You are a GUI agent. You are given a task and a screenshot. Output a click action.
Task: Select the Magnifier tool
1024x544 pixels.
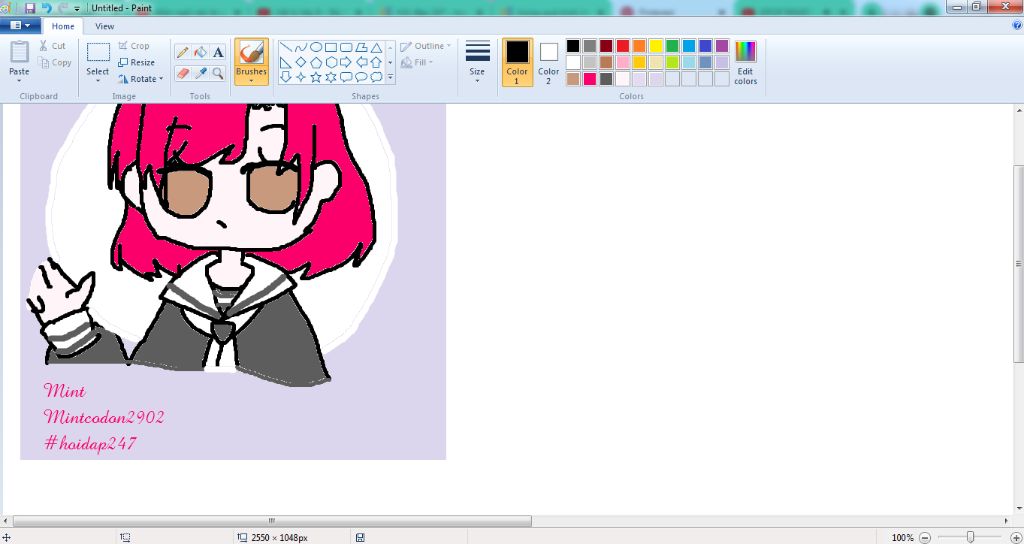tap(218, 73)
